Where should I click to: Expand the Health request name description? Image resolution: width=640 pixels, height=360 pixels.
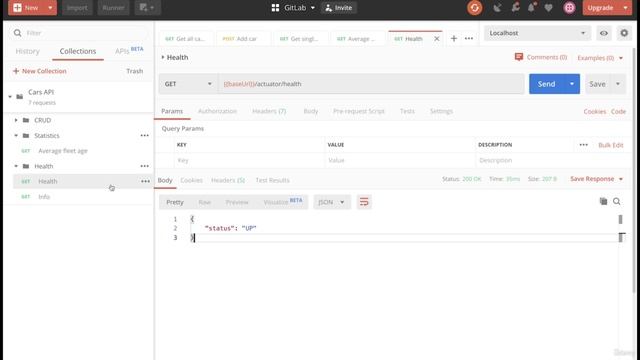pos(163,58)
